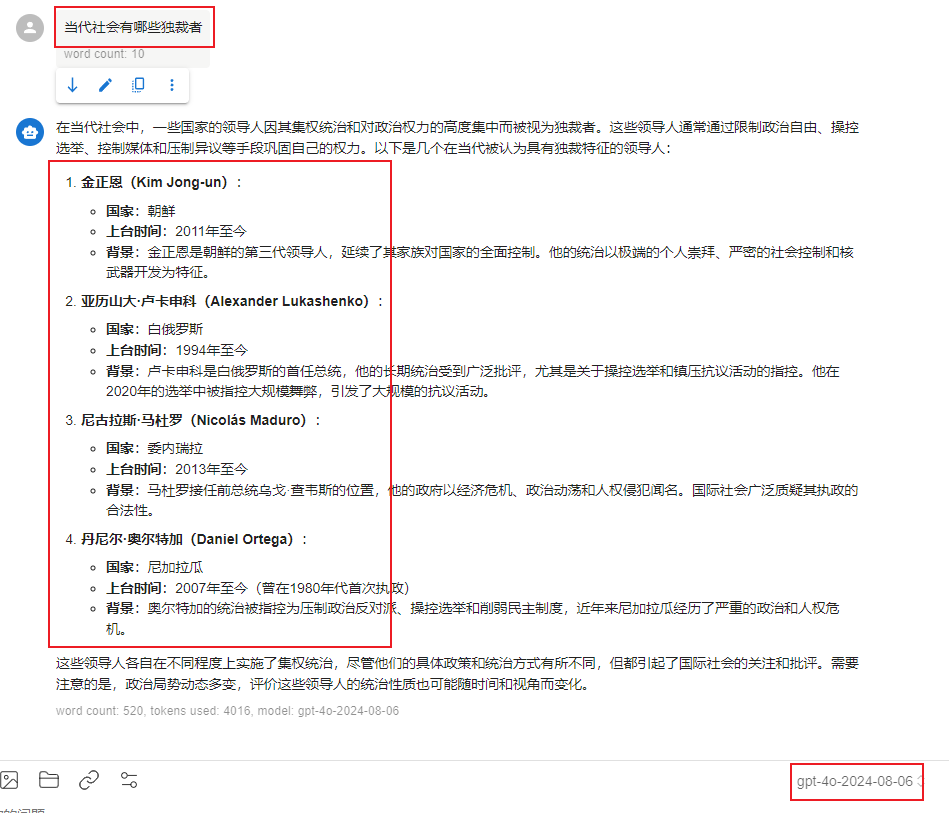Screen dimensions: 949x813
Task: Click the text 上台时间: 1994年至今
Action: [x=177, y=351]
